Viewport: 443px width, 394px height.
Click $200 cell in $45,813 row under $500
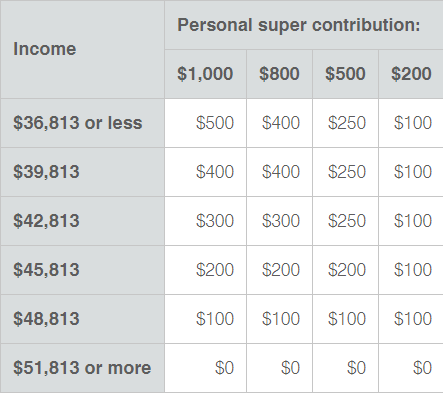point(345,270)
